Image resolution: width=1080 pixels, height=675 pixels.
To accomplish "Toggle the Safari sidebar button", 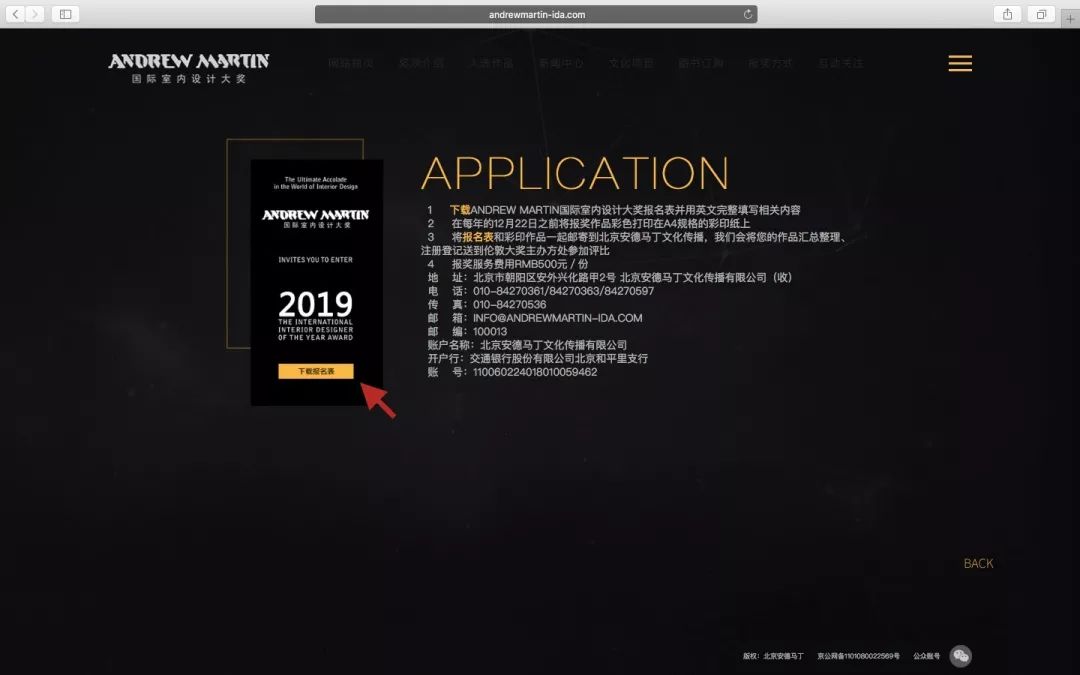I will [x=65, y=14].
